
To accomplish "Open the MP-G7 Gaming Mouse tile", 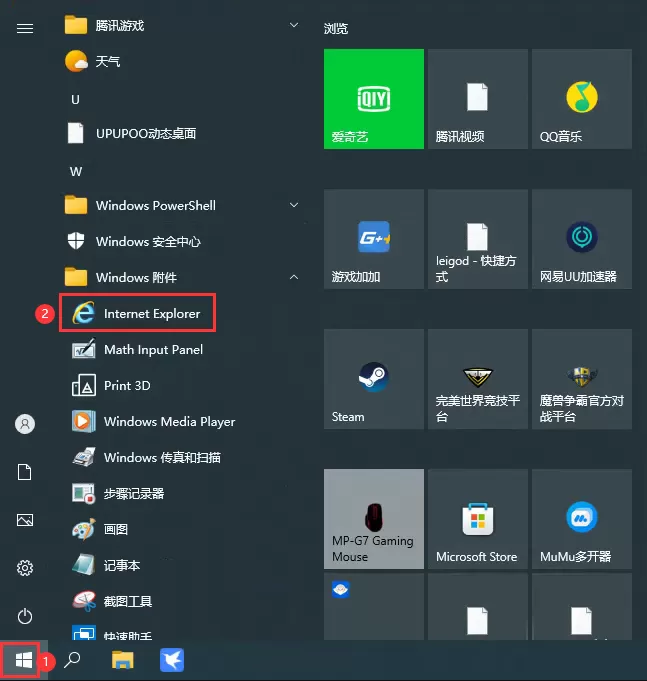I will click(x=374, y=519).
